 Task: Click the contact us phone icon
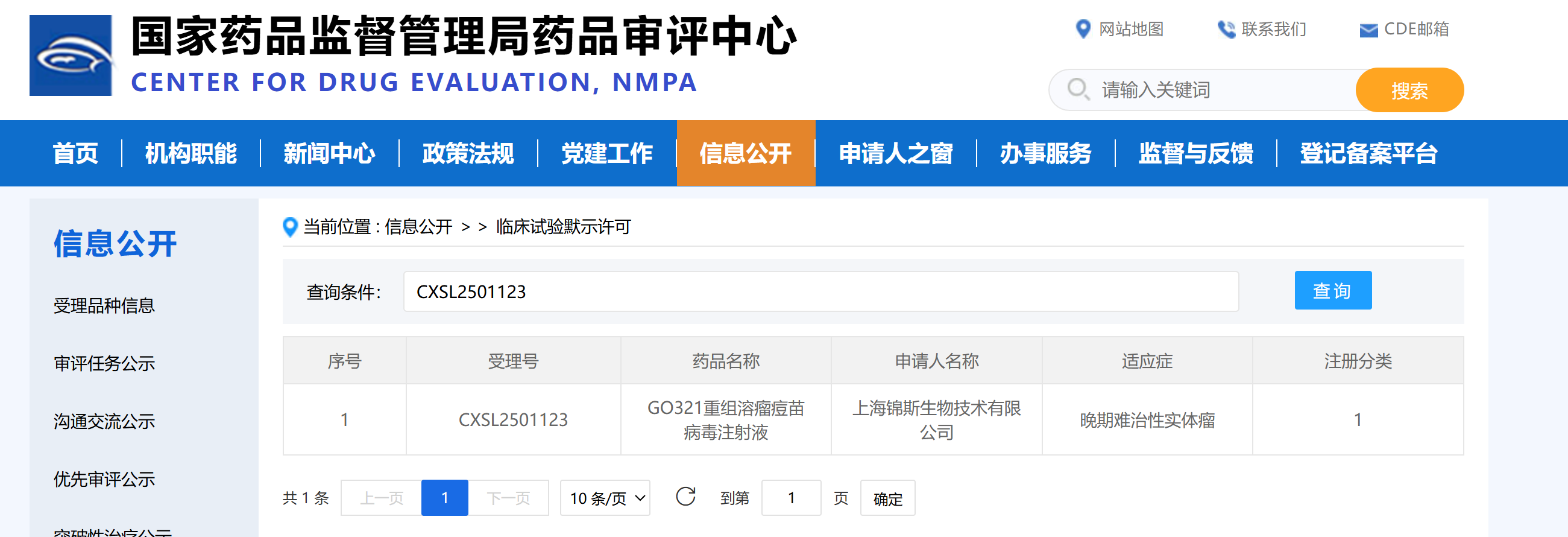1225,28
